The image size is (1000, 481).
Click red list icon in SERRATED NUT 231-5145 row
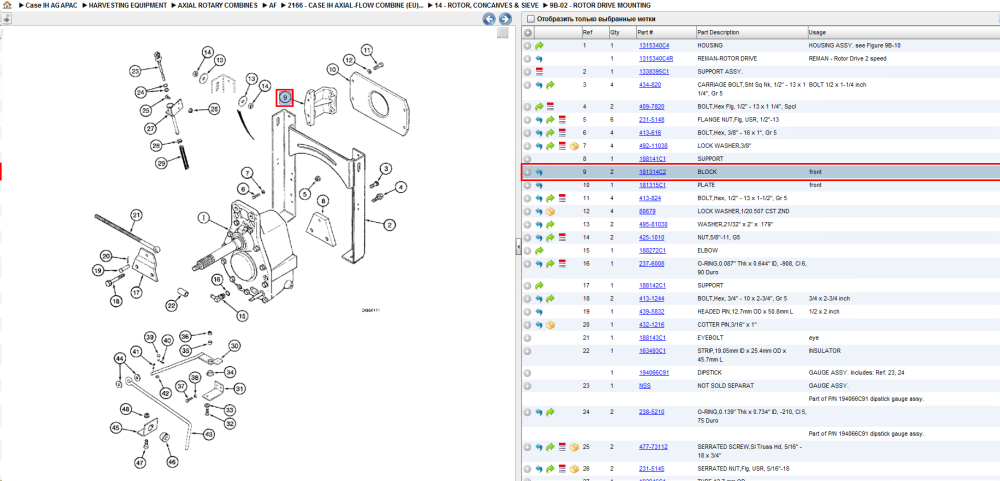click(x=562, y=469)
